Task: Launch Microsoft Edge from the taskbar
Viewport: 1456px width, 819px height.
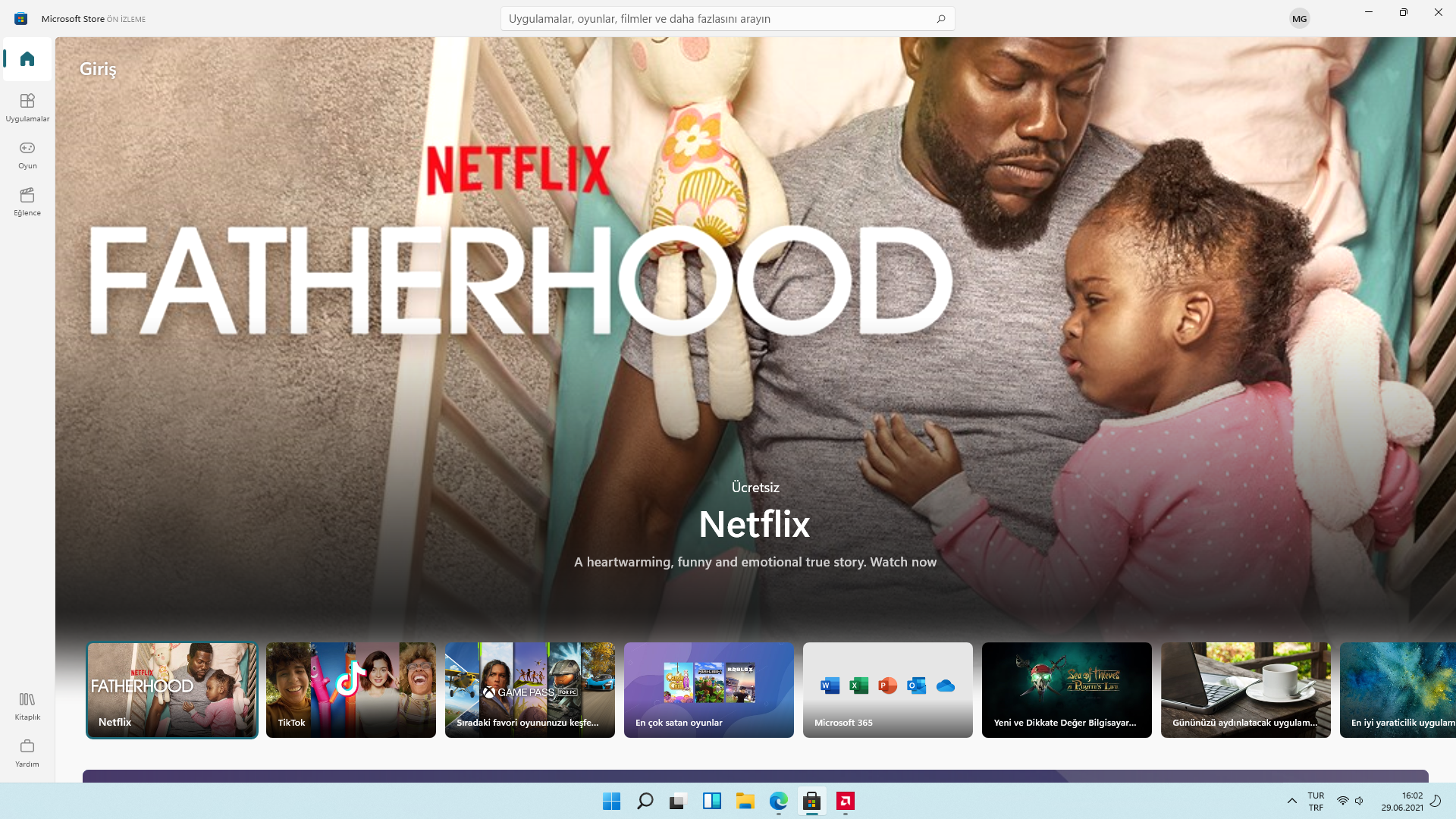Action: pos(778,801)
